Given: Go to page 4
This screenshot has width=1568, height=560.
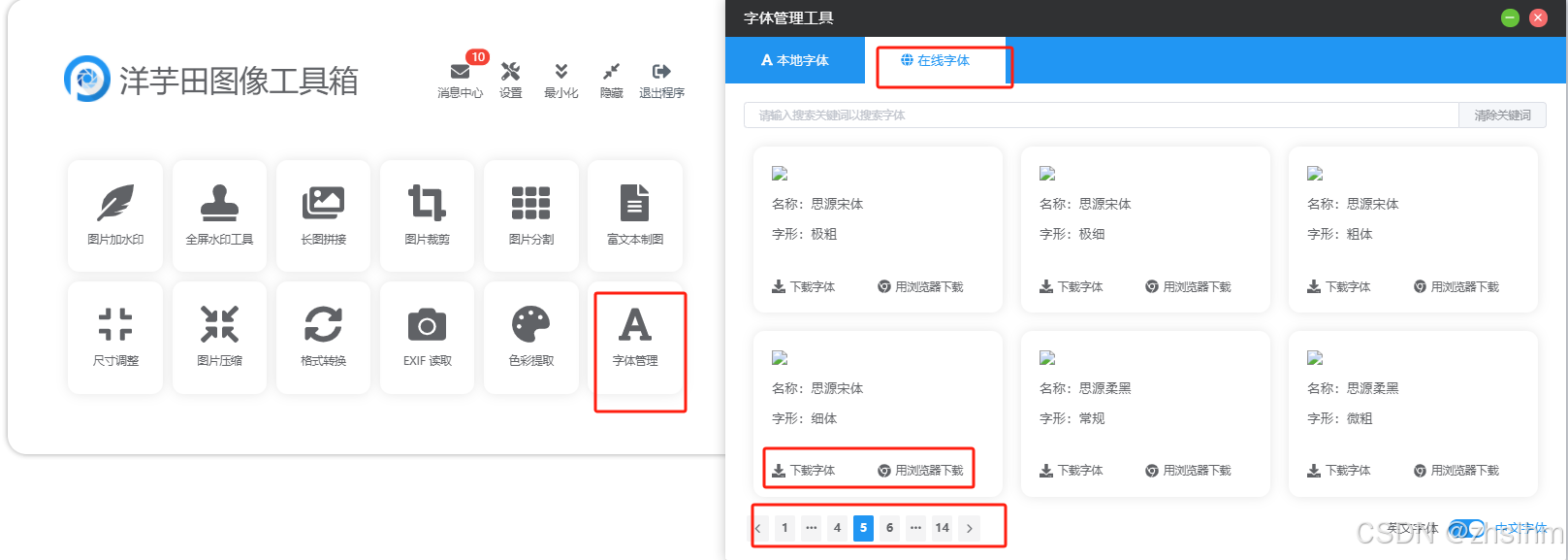Looking at the screenshot, I should pos(837,528).
